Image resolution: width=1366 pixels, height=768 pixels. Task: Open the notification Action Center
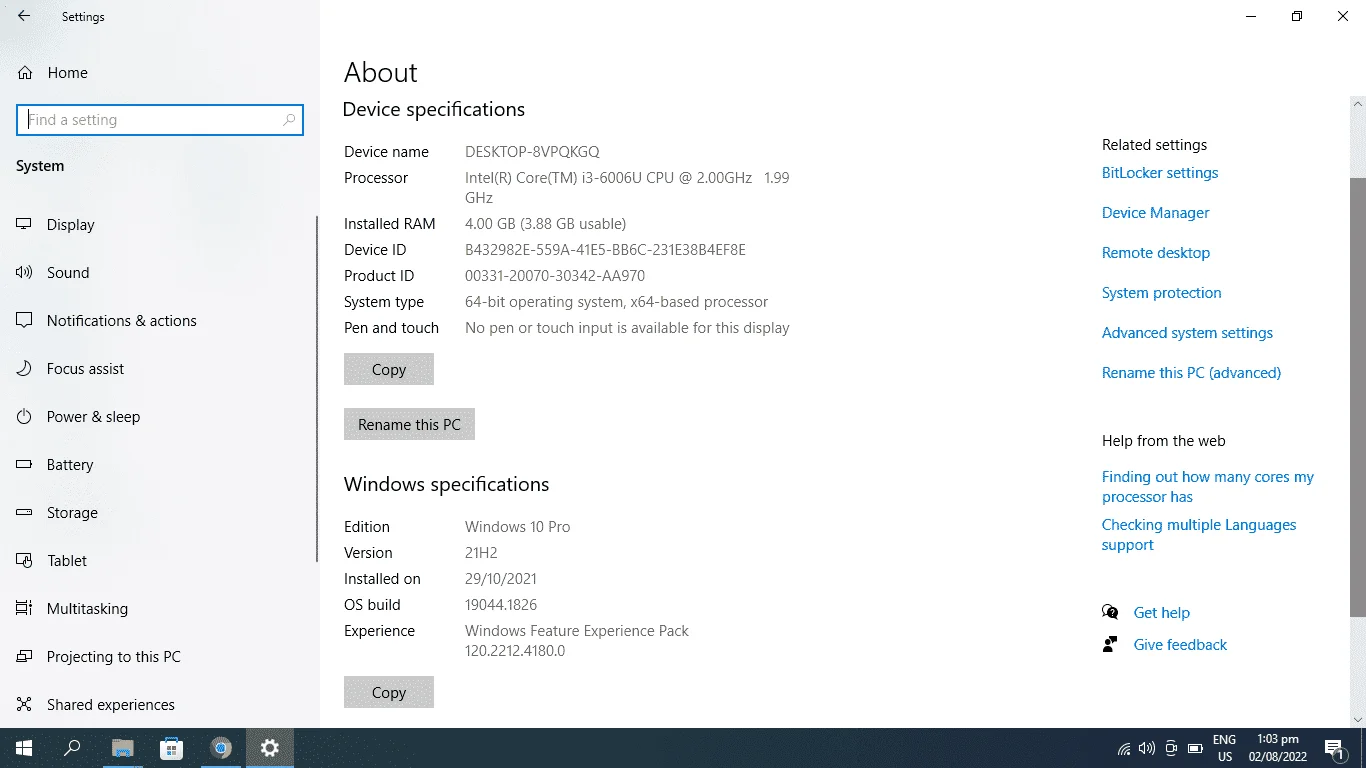pyautogui.click(x=1335, y=748)
